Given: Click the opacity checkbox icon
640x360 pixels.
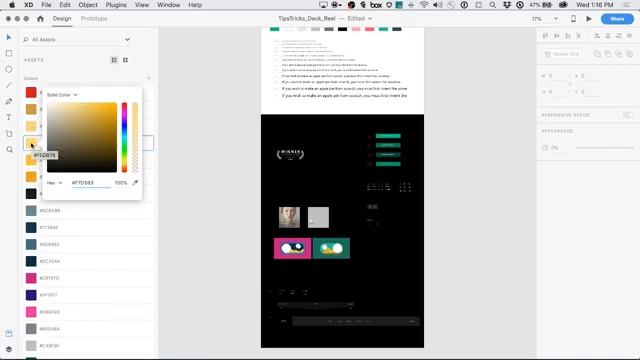Looking at the screenshot, I should [x=545, y=148].
